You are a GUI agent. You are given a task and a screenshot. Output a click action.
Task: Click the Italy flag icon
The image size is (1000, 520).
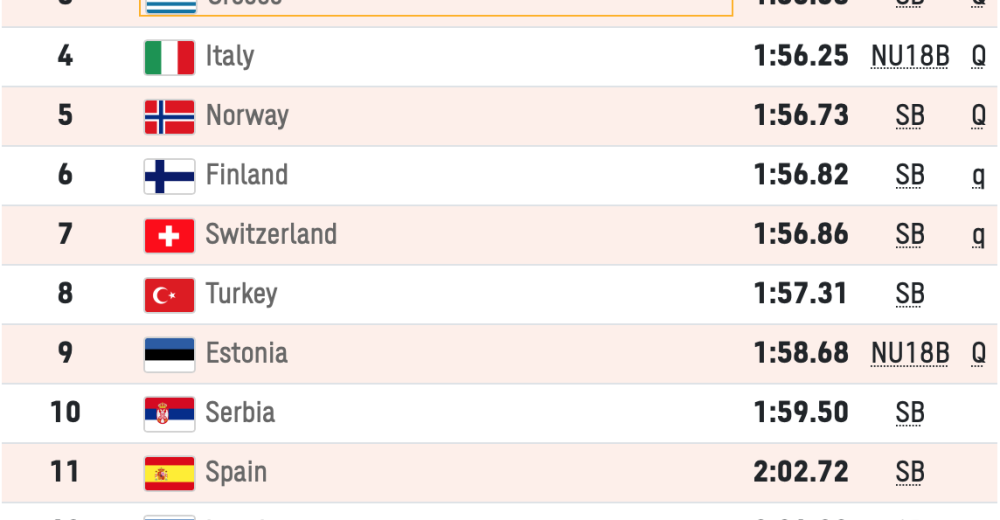tap(169, 57)
